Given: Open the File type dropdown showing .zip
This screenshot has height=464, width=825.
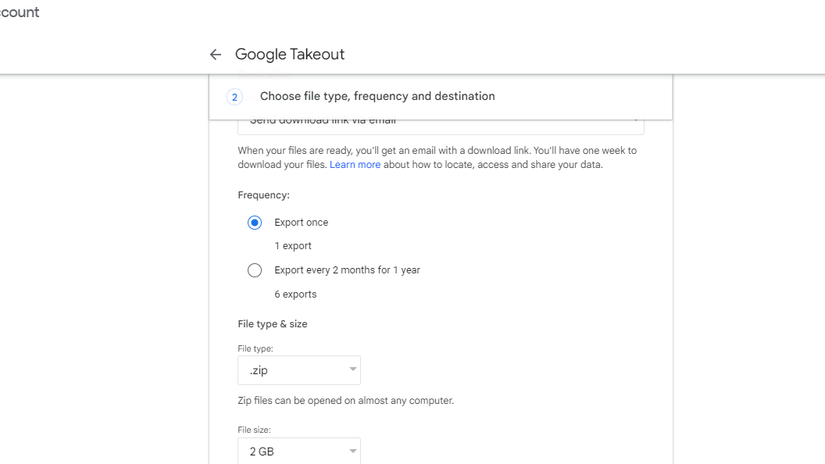Looking at the screenshot, I should [x=298, y=370].
